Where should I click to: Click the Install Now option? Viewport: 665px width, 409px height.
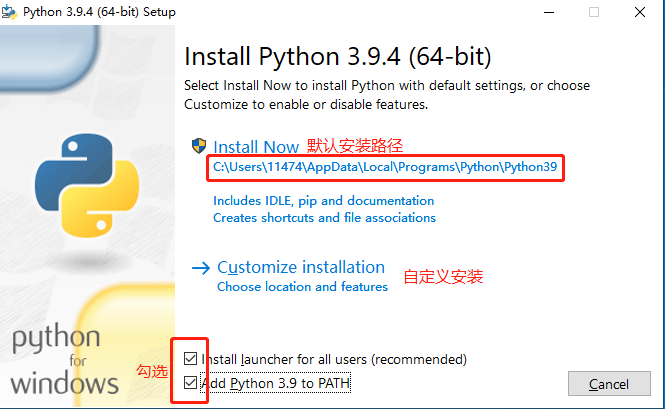[x=256, y=147]
